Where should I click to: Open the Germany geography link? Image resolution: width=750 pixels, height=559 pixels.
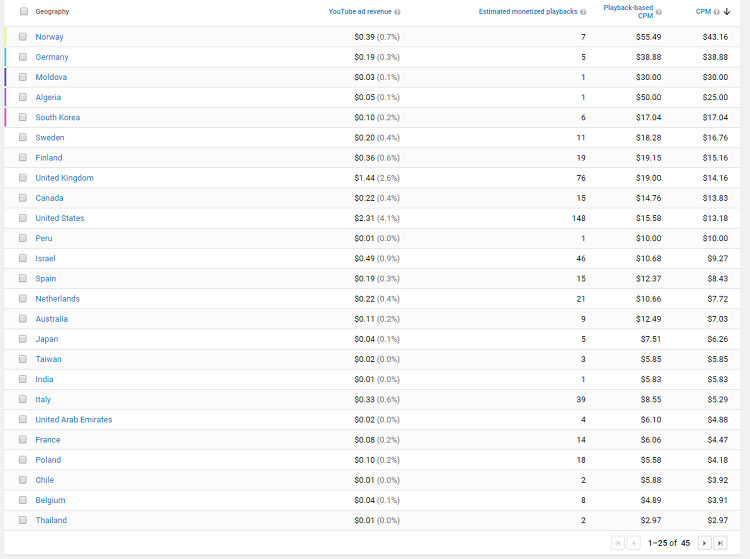pos(52,57)
